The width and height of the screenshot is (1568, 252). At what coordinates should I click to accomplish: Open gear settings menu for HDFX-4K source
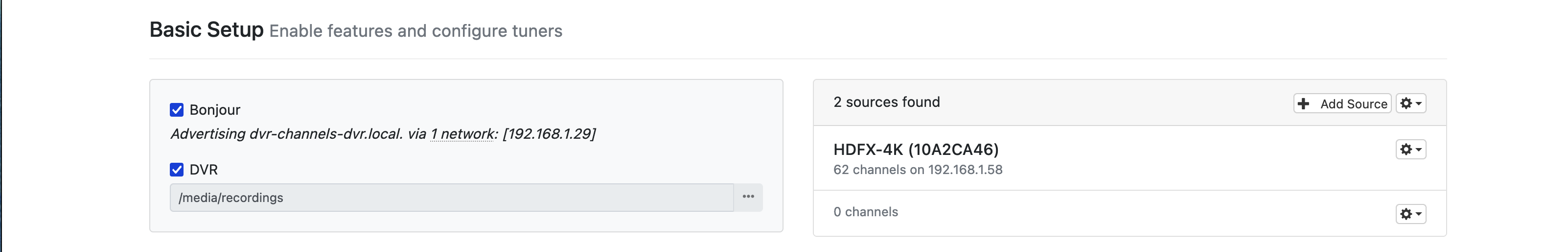tap(1410, 150)
